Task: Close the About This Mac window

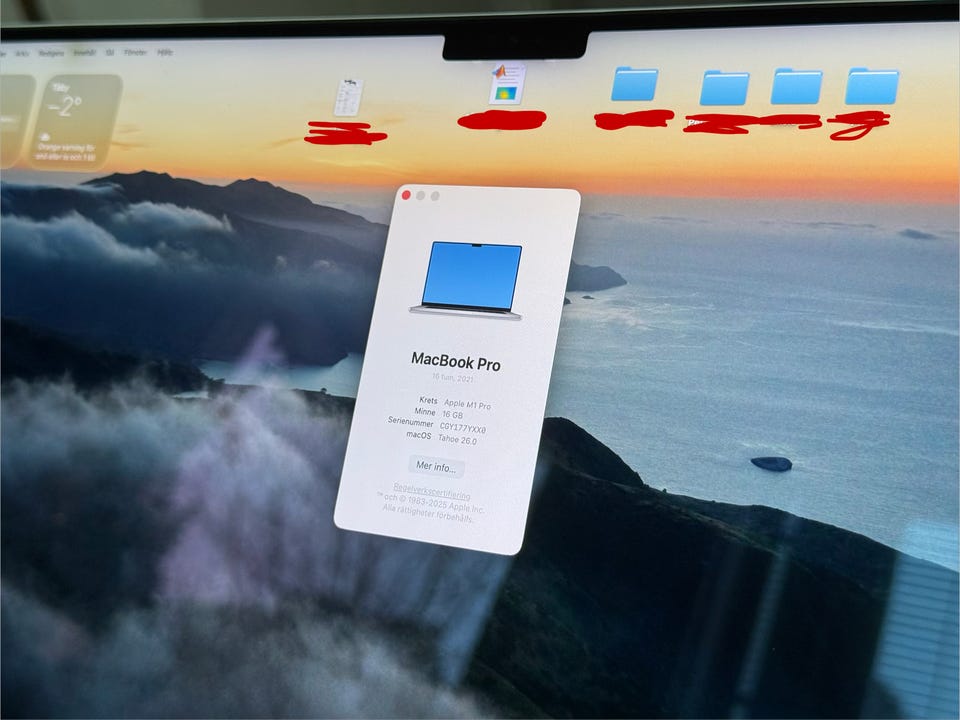Action: pos(406,195)
